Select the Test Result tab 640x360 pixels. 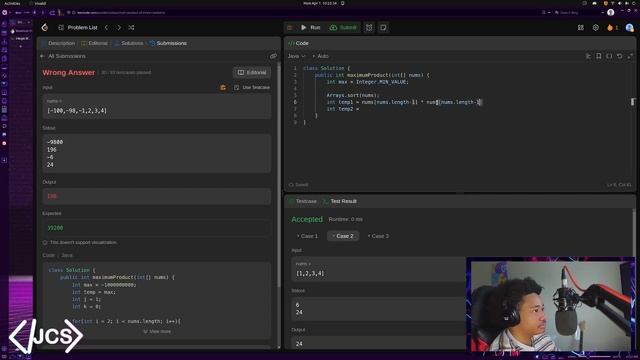pos(340,201)
